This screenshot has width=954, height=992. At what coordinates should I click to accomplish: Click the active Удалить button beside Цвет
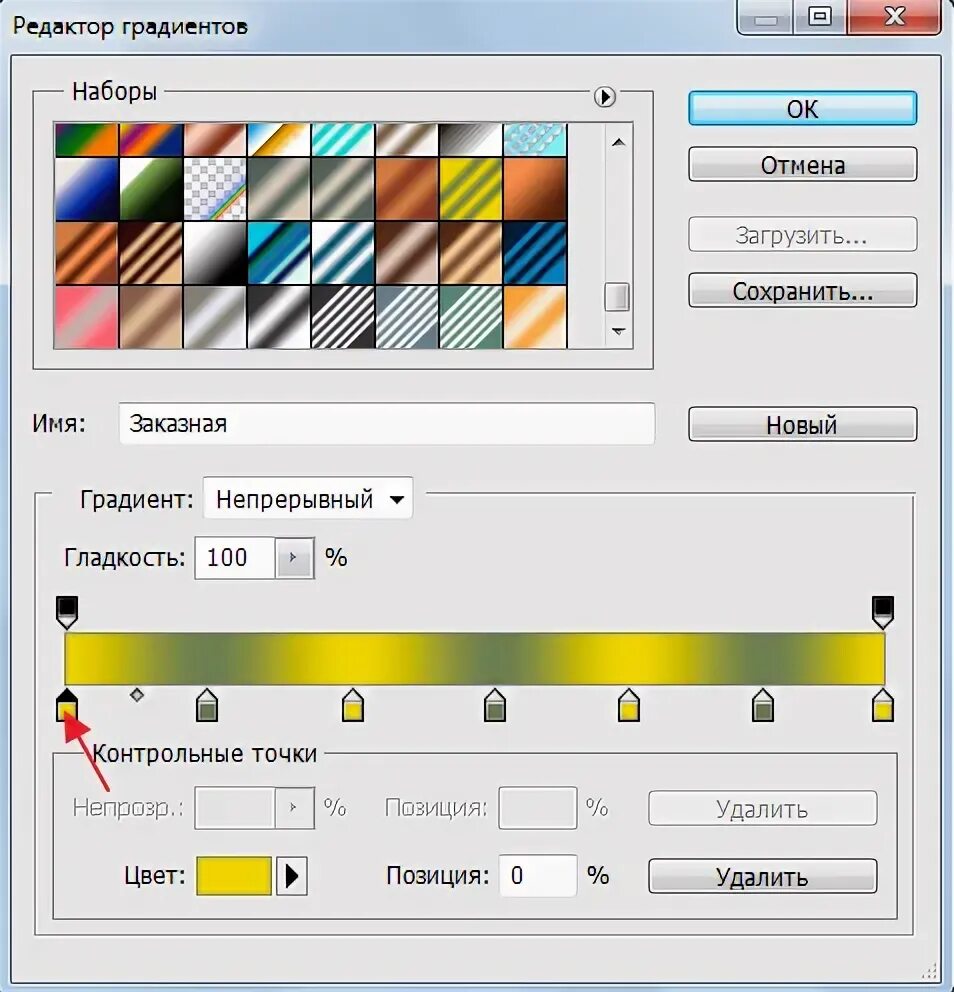point(762,876)
